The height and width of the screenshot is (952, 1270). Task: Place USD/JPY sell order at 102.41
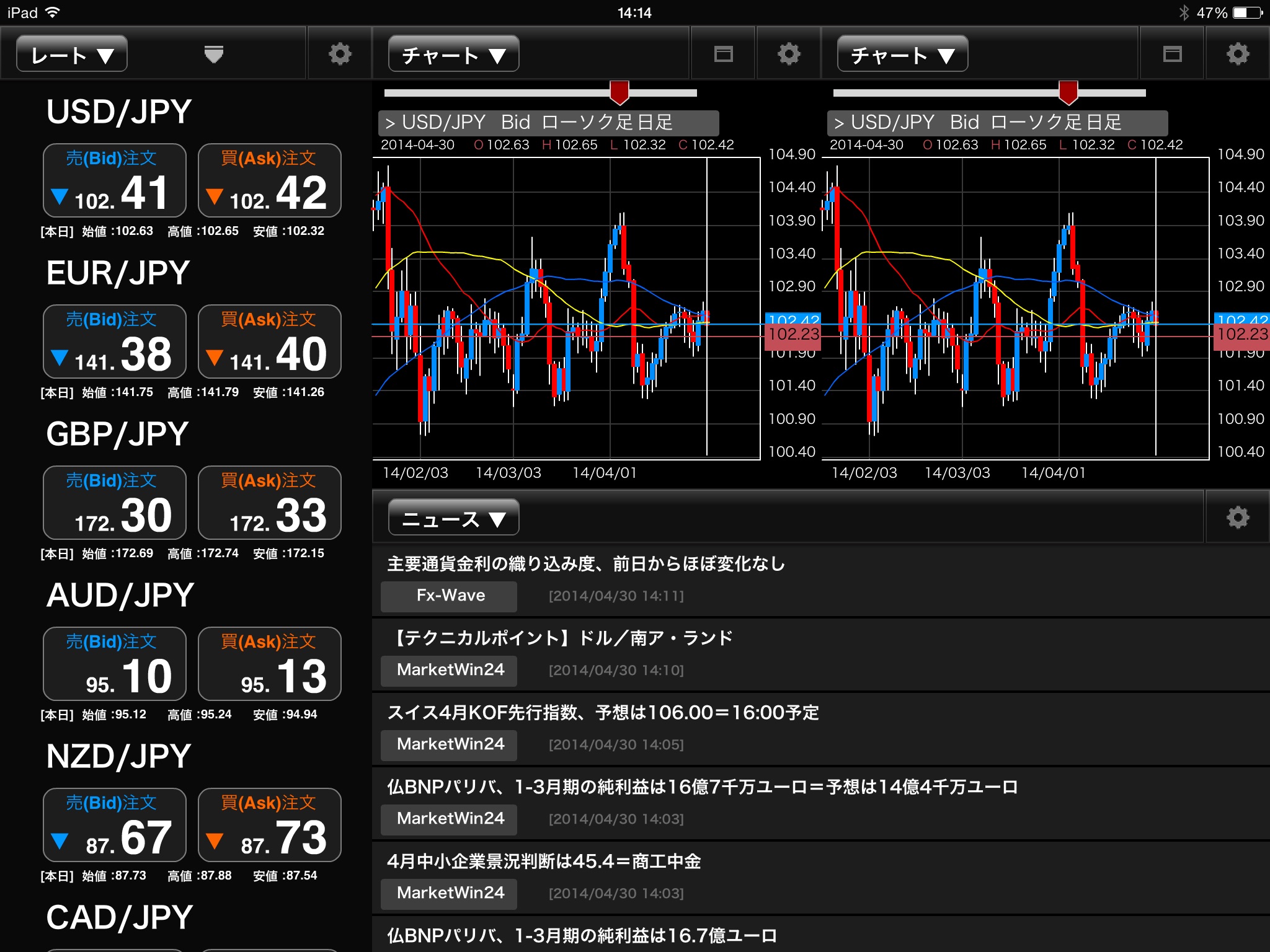tap(115, 180)
